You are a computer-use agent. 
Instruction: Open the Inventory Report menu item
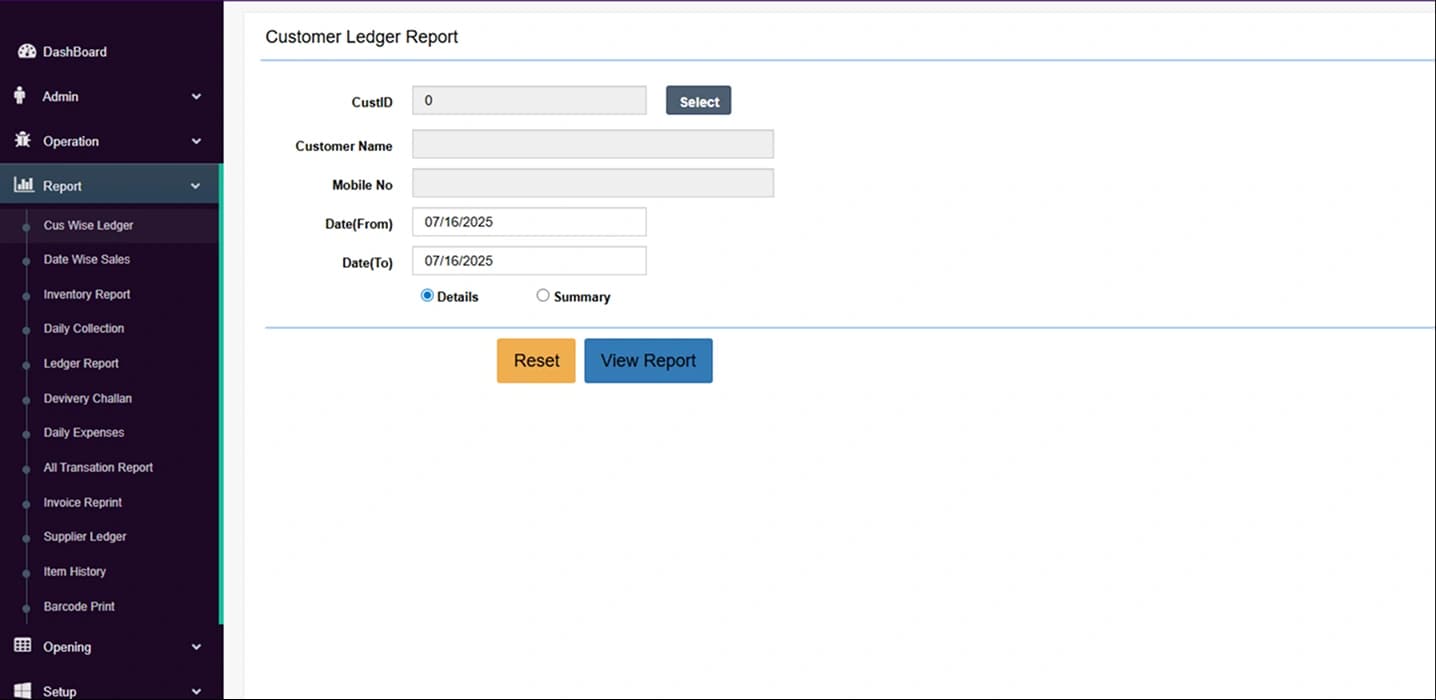click(x=87, y=294)
